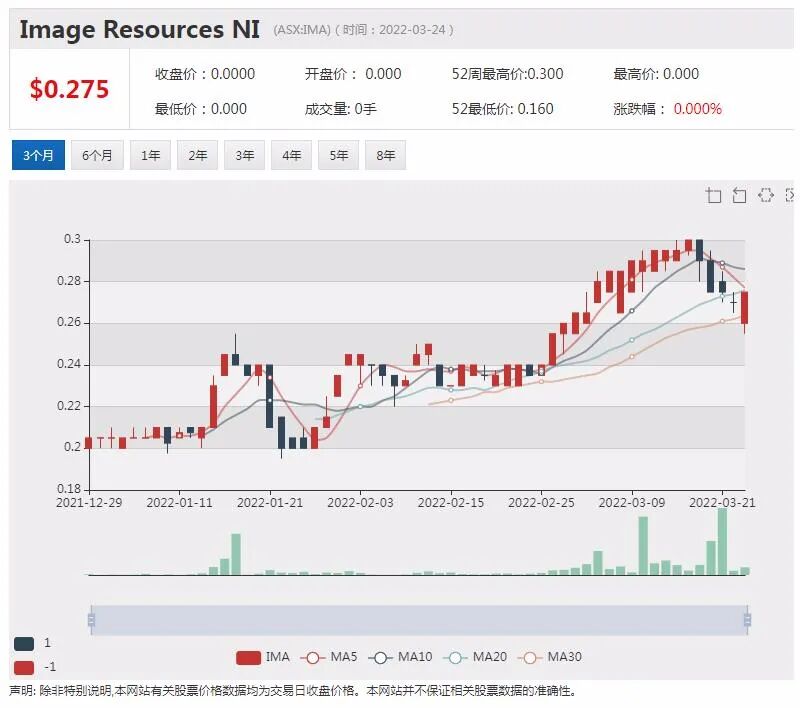Toggle the IMA candlestick series legend
The width and height of the screenshot is (800, 708).
(263, 657)
